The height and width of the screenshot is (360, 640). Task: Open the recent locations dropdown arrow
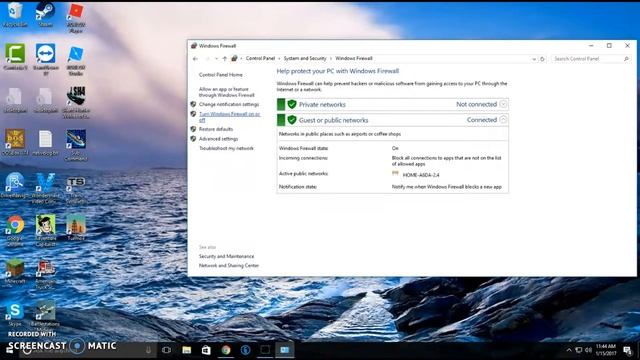216,59
